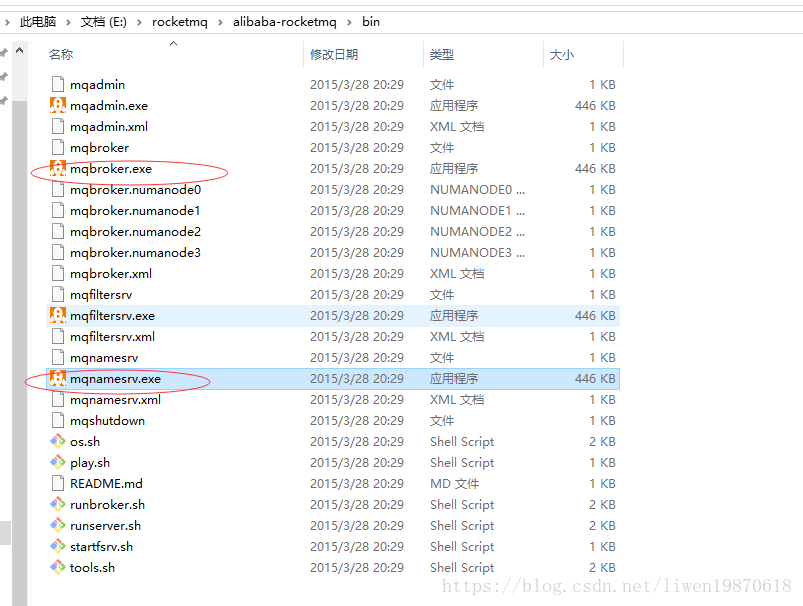Select the mqbroker.numanode0 file icon
This screenshot has width=803, height=606.
(x=58, y=190)
